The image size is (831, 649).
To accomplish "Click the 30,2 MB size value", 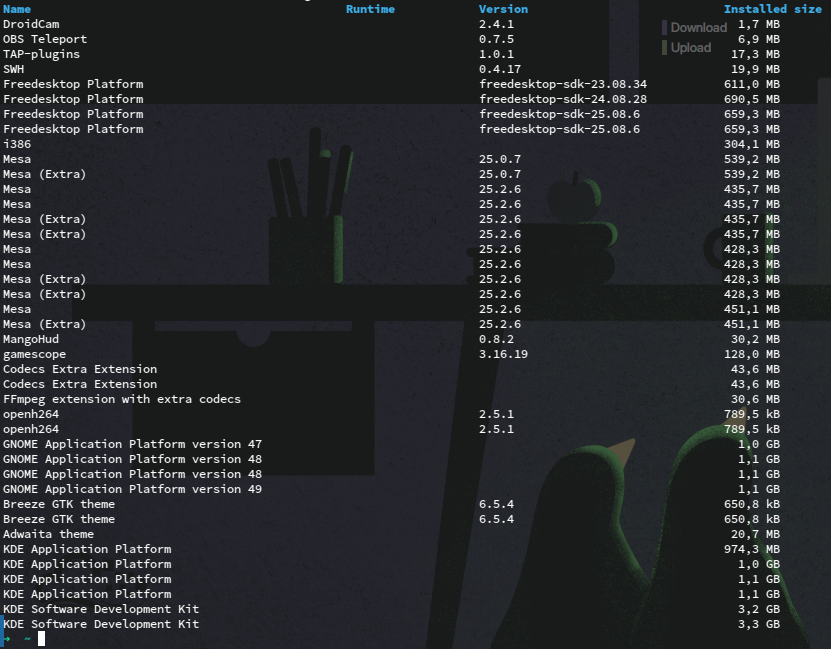I will click(755, 339).
